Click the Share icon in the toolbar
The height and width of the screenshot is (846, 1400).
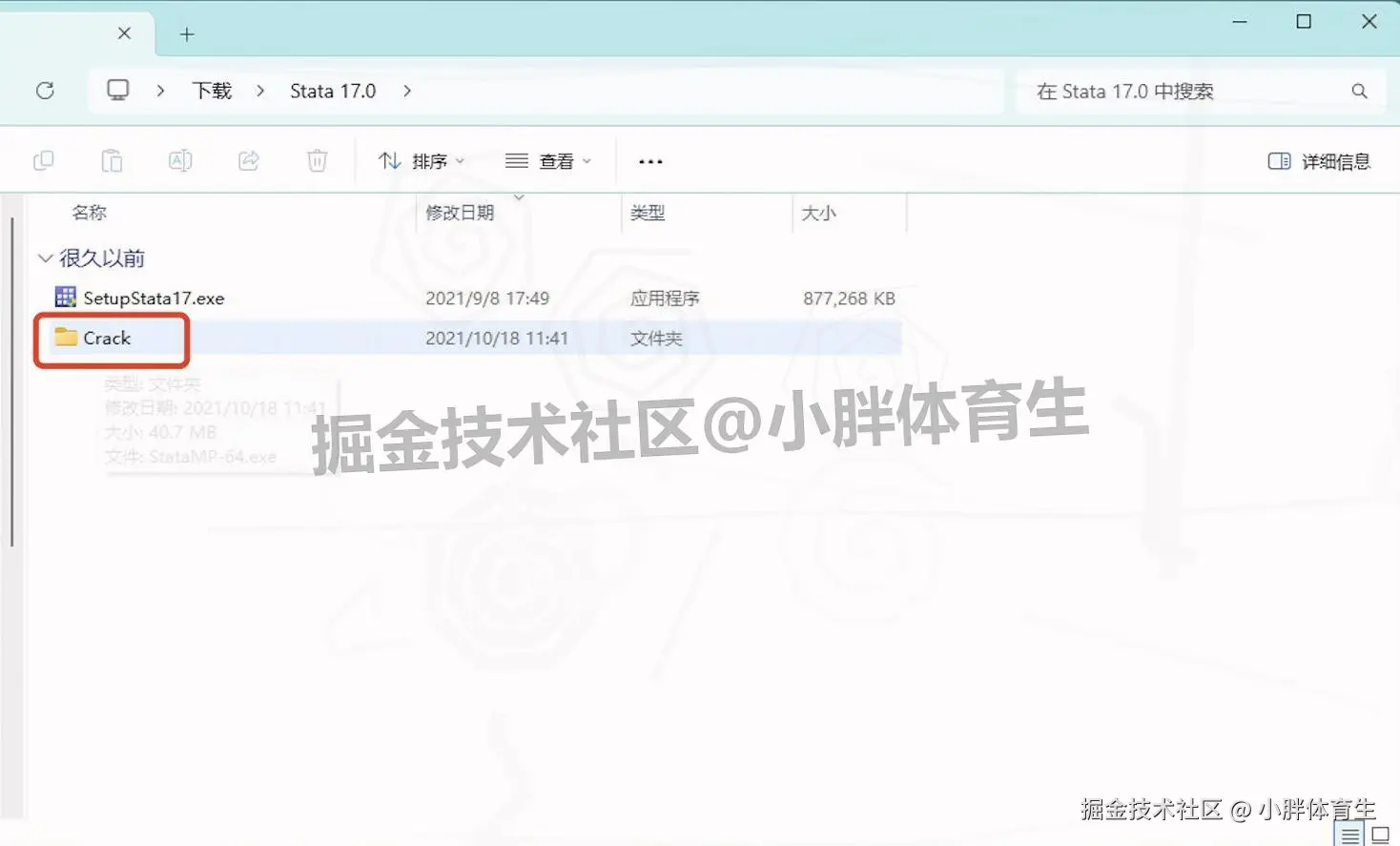tap(249, 160)
